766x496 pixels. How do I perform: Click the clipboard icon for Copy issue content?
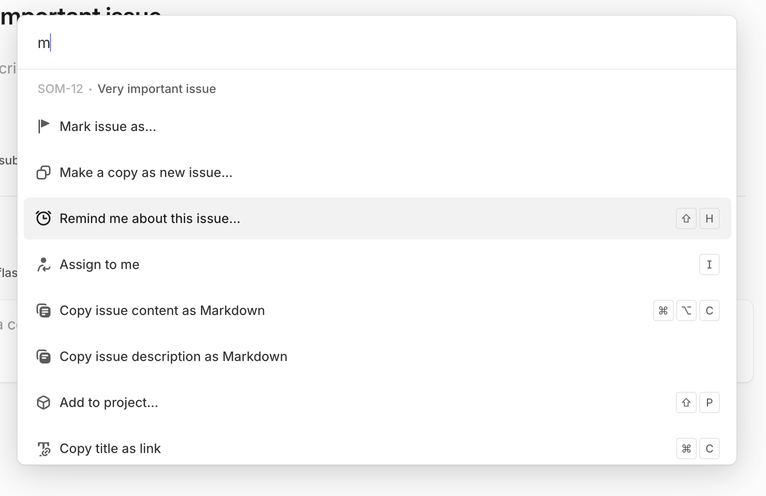pos(43,310)
